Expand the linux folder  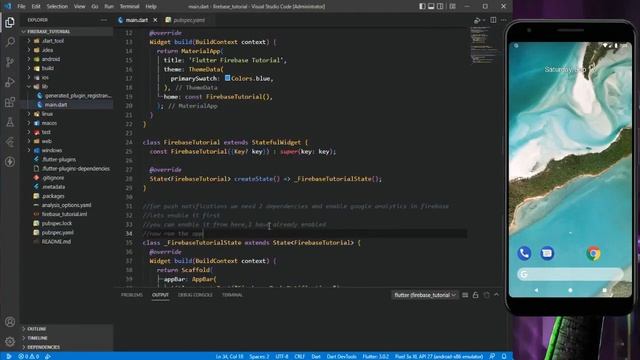point(47,114)
